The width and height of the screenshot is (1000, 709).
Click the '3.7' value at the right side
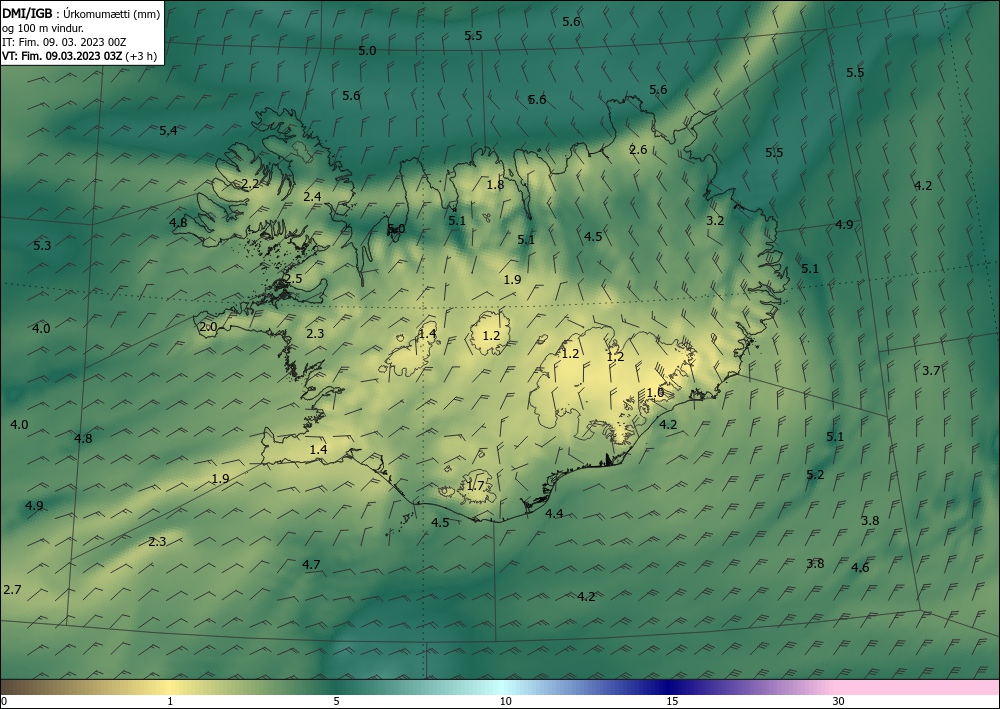coord(931,370)
